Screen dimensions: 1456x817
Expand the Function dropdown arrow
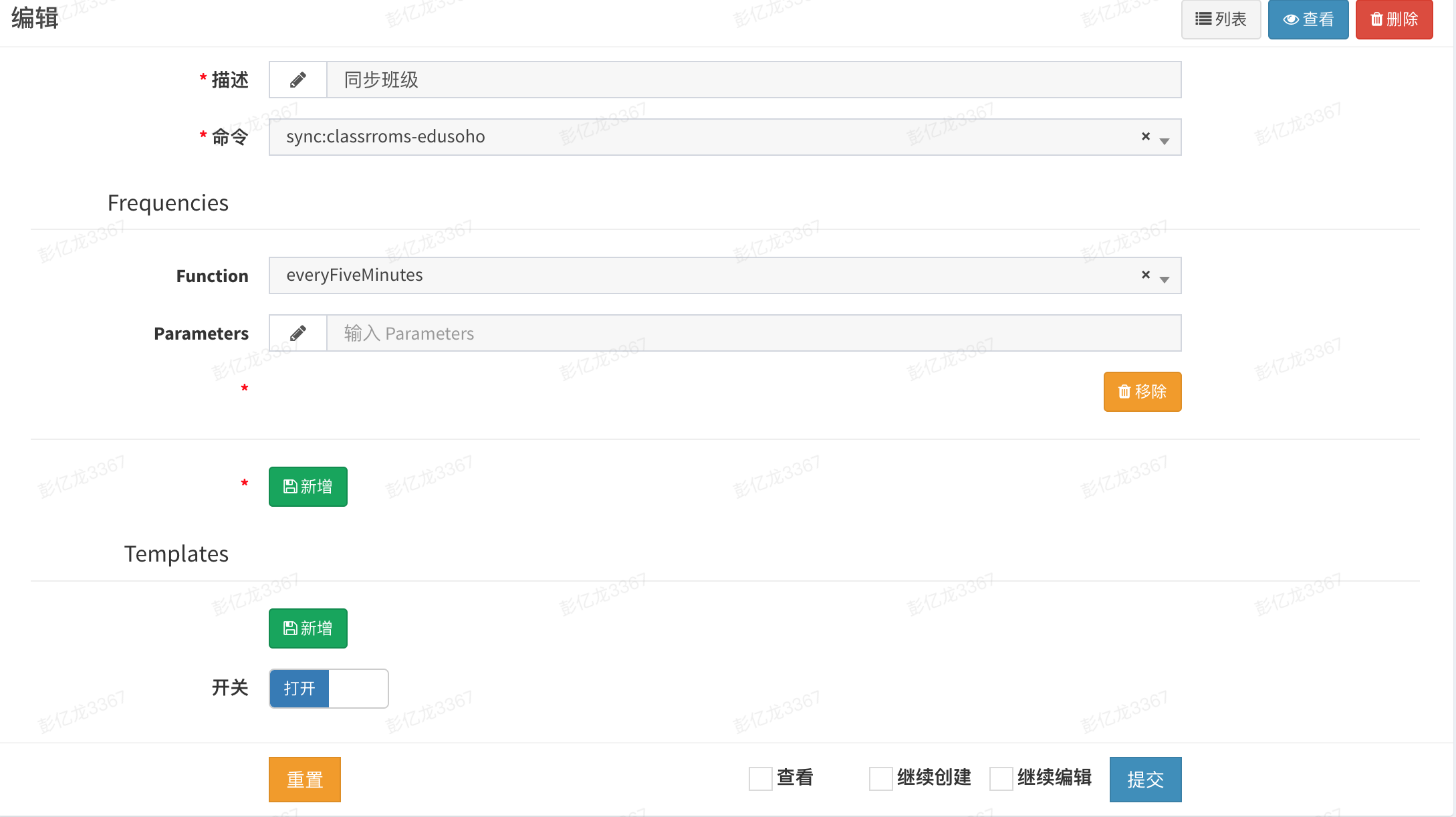[1165, 279]
